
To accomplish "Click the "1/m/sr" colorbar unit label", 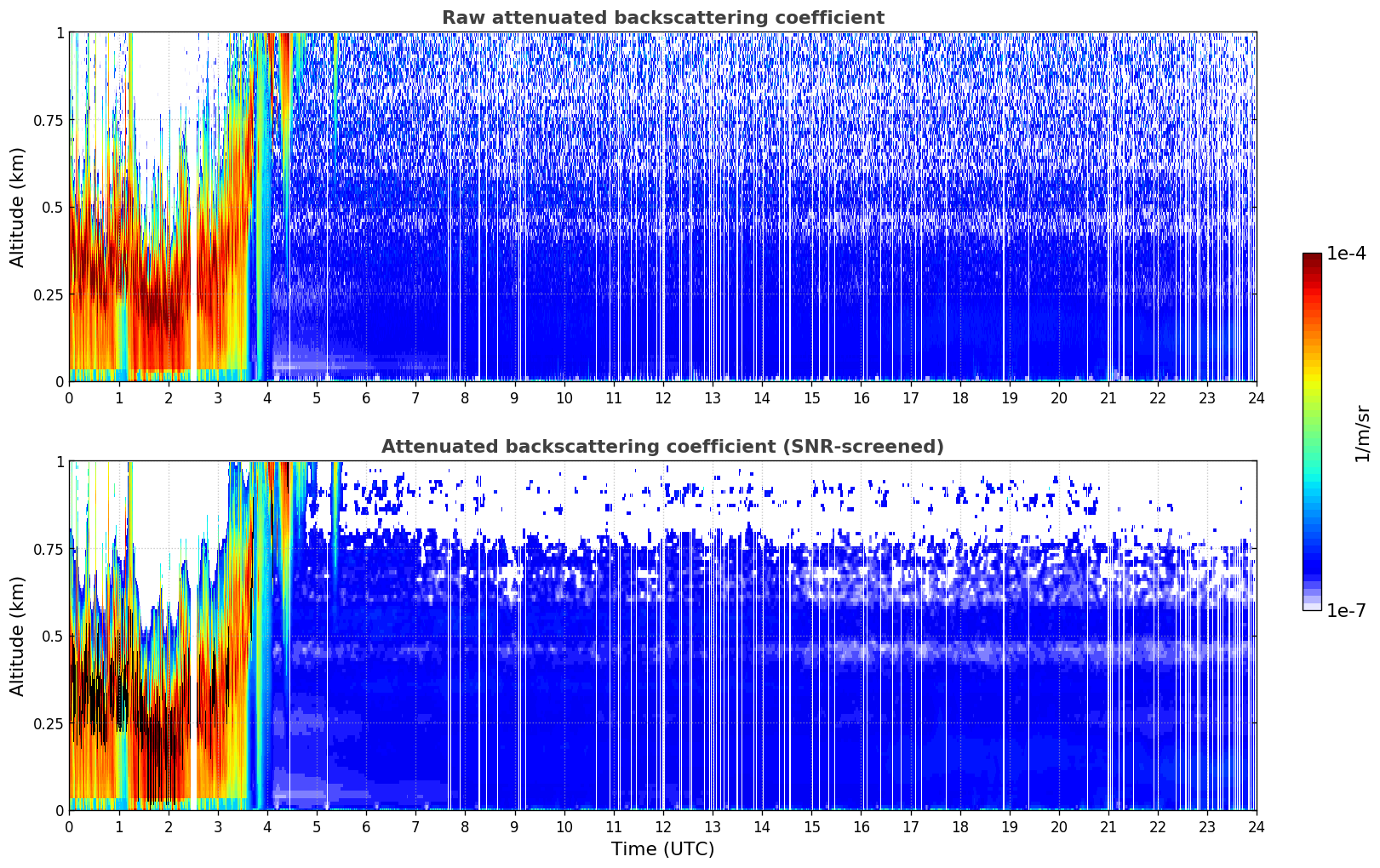I will 1362,432.
